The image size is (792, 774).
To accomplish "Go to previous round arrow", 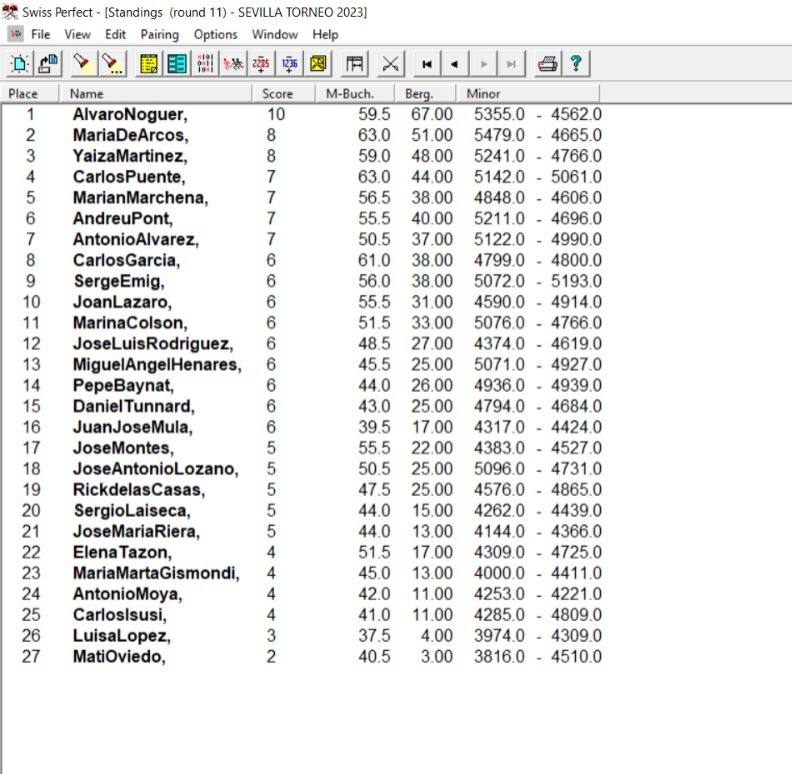I will (455, 64).
